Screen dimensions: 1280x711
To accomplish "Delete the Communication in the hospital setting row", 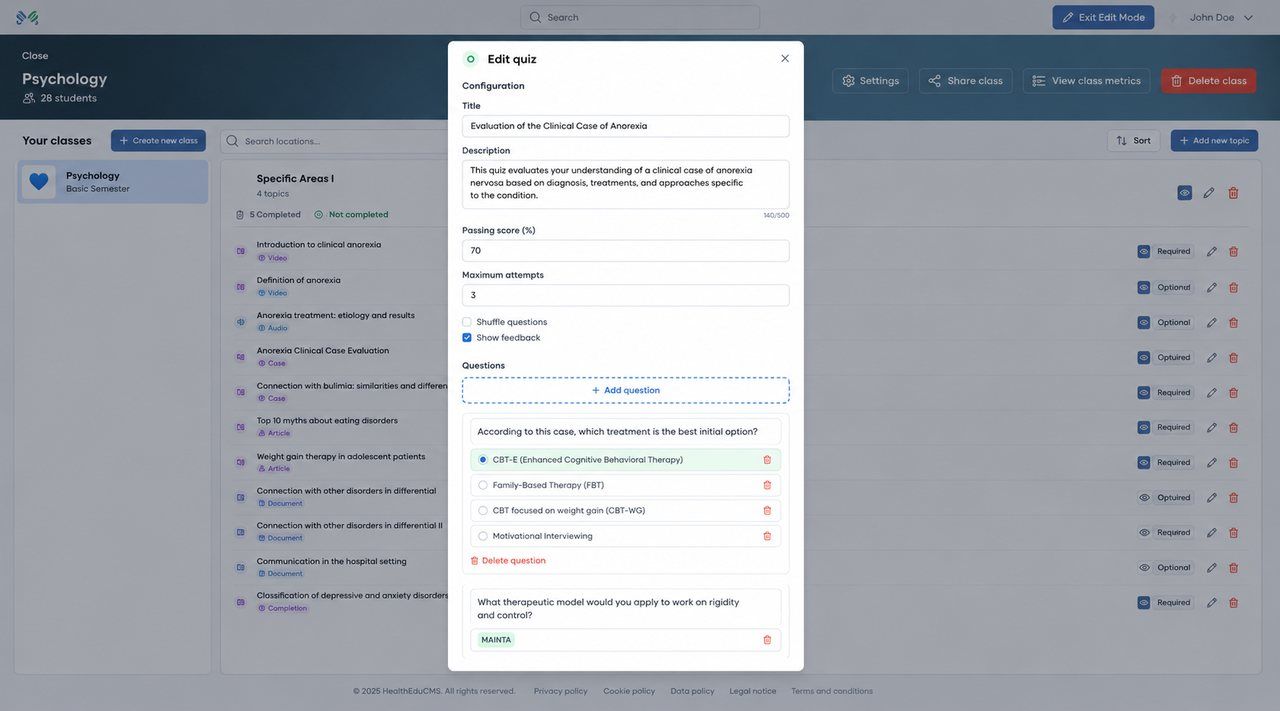I will click(1234, 568).
